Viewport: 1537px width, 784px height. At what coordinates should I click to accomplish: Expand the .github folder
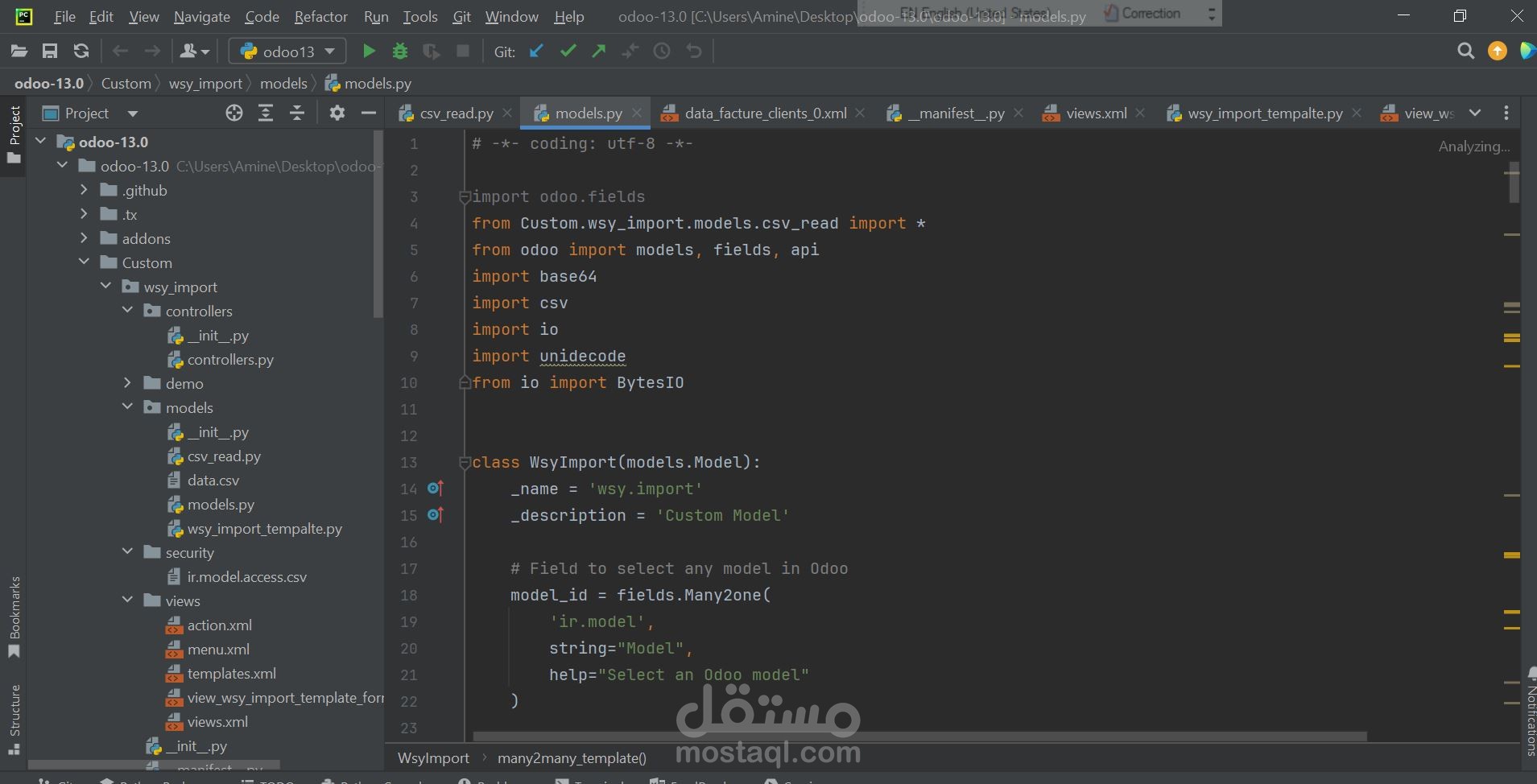(84, 191)
